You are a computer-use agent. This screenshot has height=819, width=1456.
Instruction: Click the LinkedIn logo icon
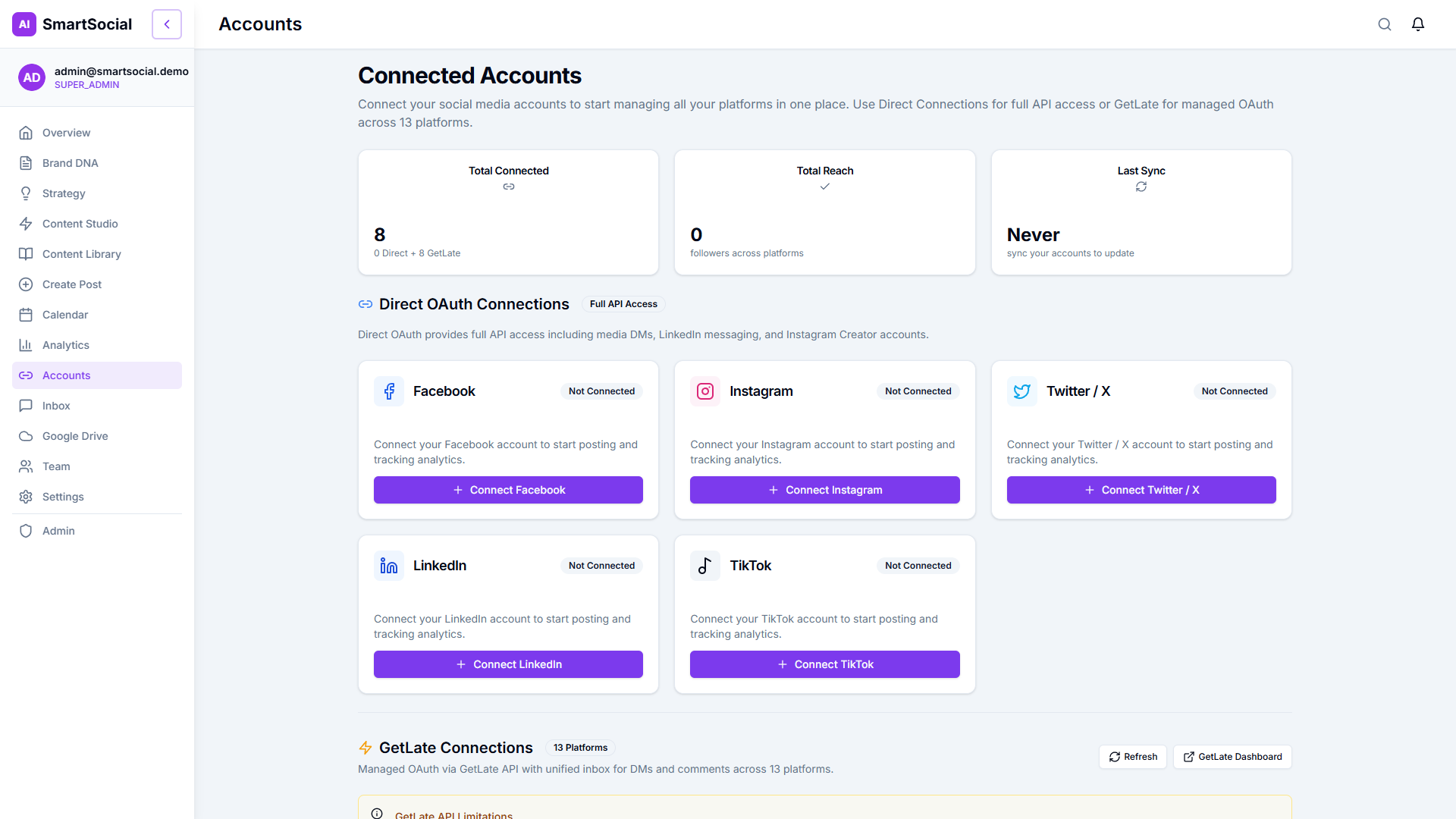pos(389,566)
